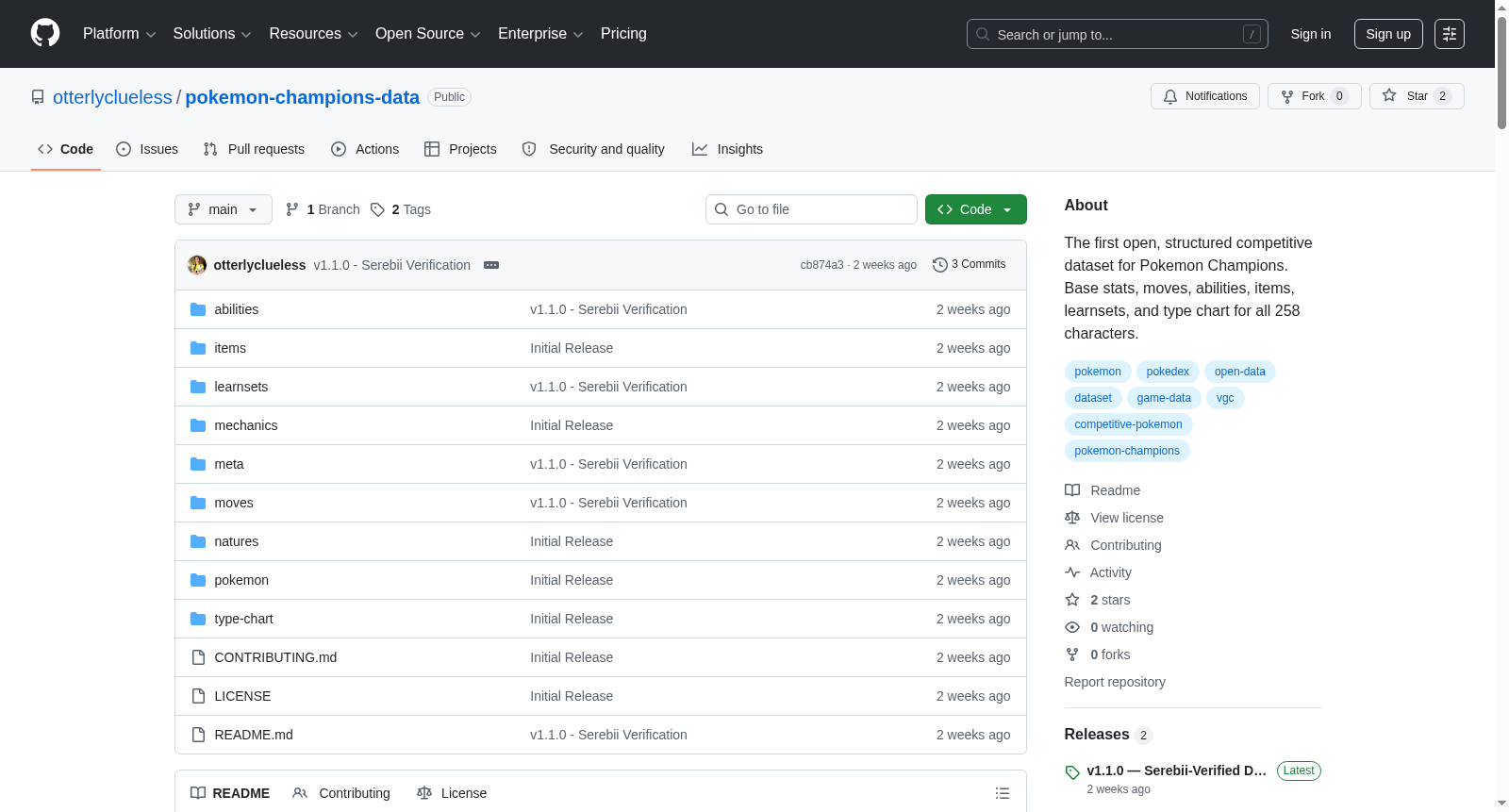This screenshot has width=1509, height=812.
Task: Open the main branch switcher dropdown
Action: [x=224, y=209]
